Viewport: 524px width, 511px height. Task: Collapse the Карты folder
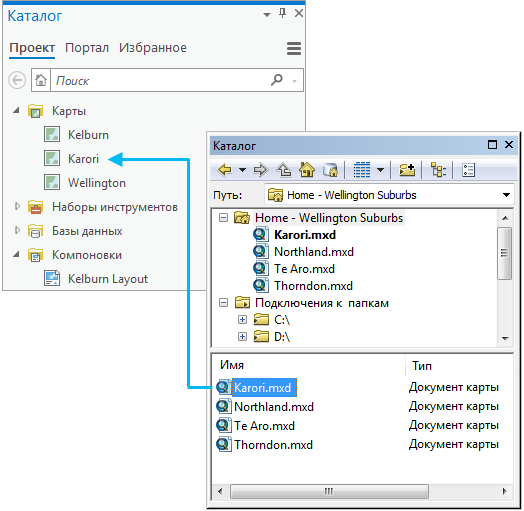16,110
